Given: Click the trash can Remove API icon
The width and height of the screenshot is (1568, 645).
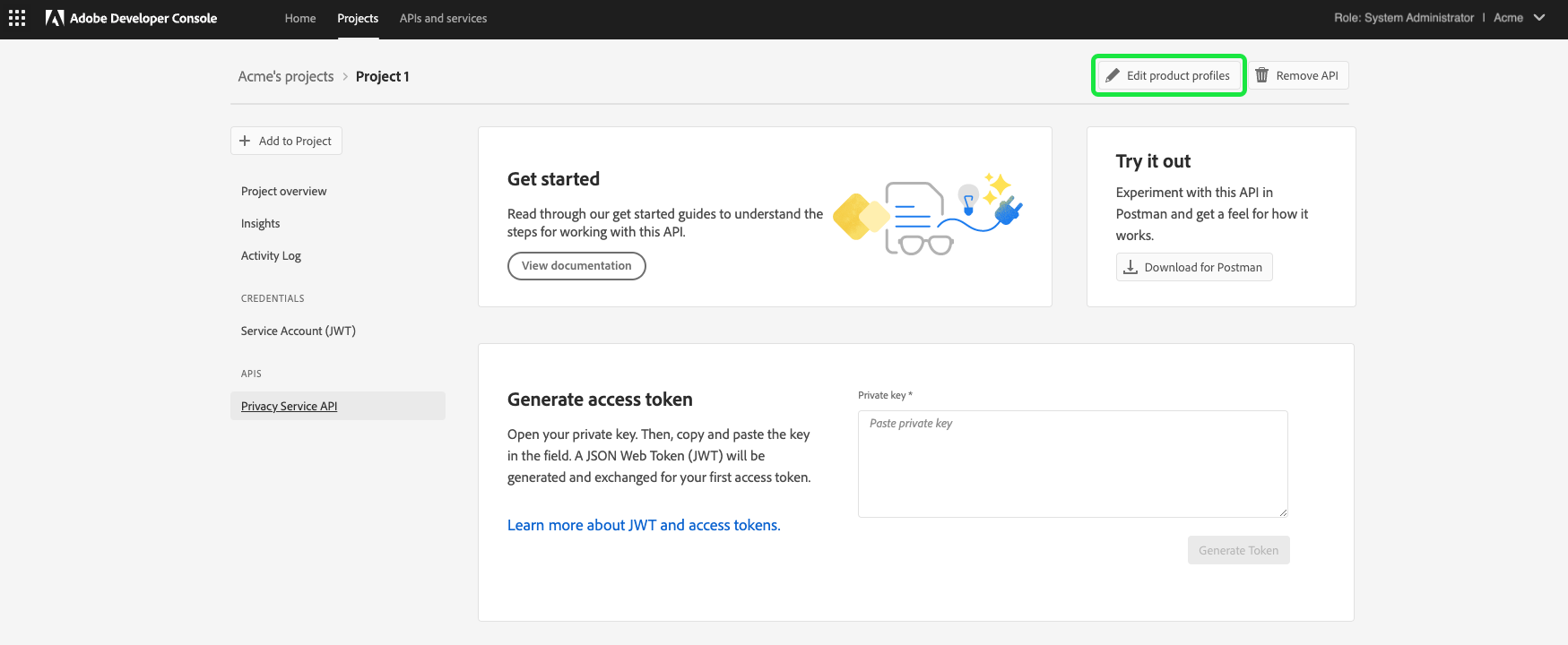Looking at the screenshot, I should pos(1261,75).
